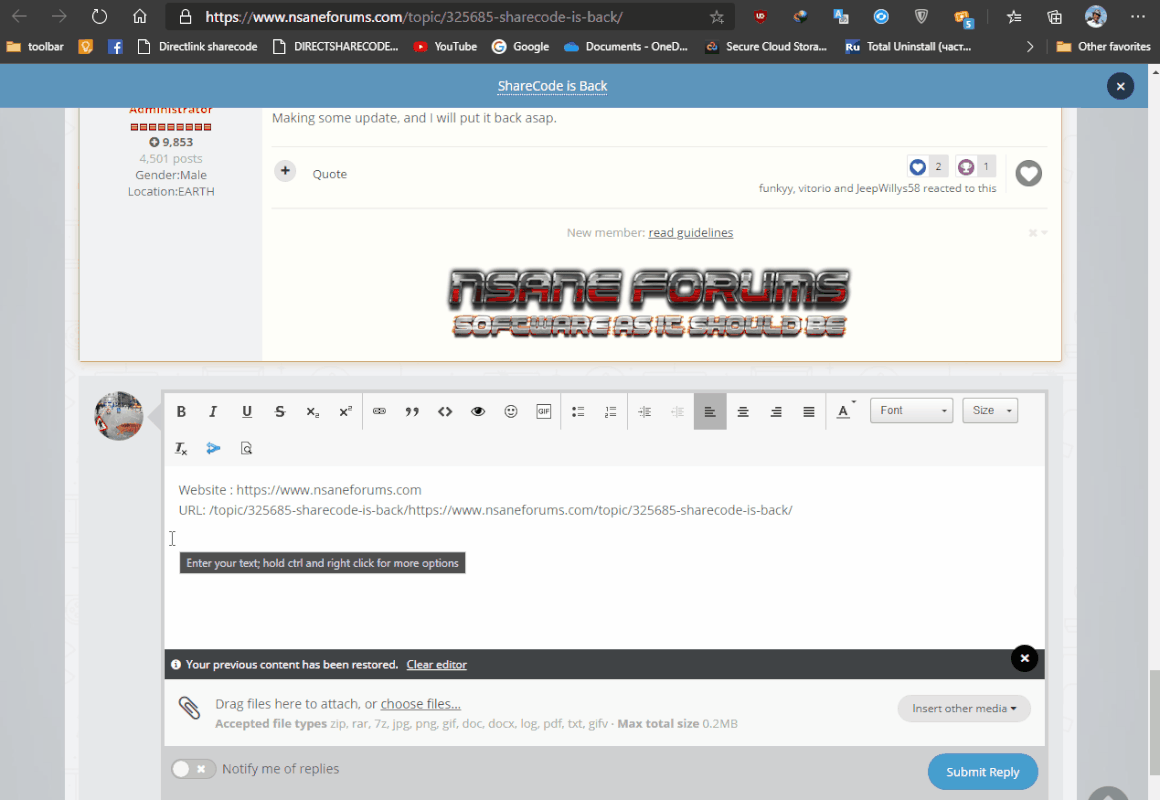The height and width of the screenshot is (800, 1160).
Task: Open the signature options dropdown arrow
Action: pyautogui.click(x=1044, y=232)
